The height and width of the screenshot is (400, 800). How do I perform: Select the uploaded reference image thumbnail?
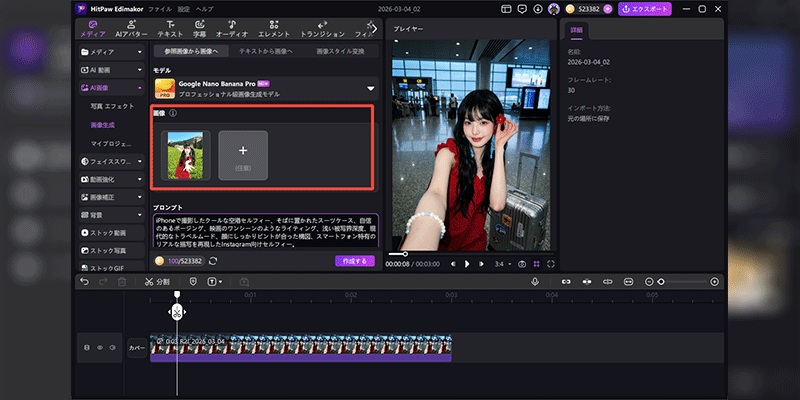186,155
